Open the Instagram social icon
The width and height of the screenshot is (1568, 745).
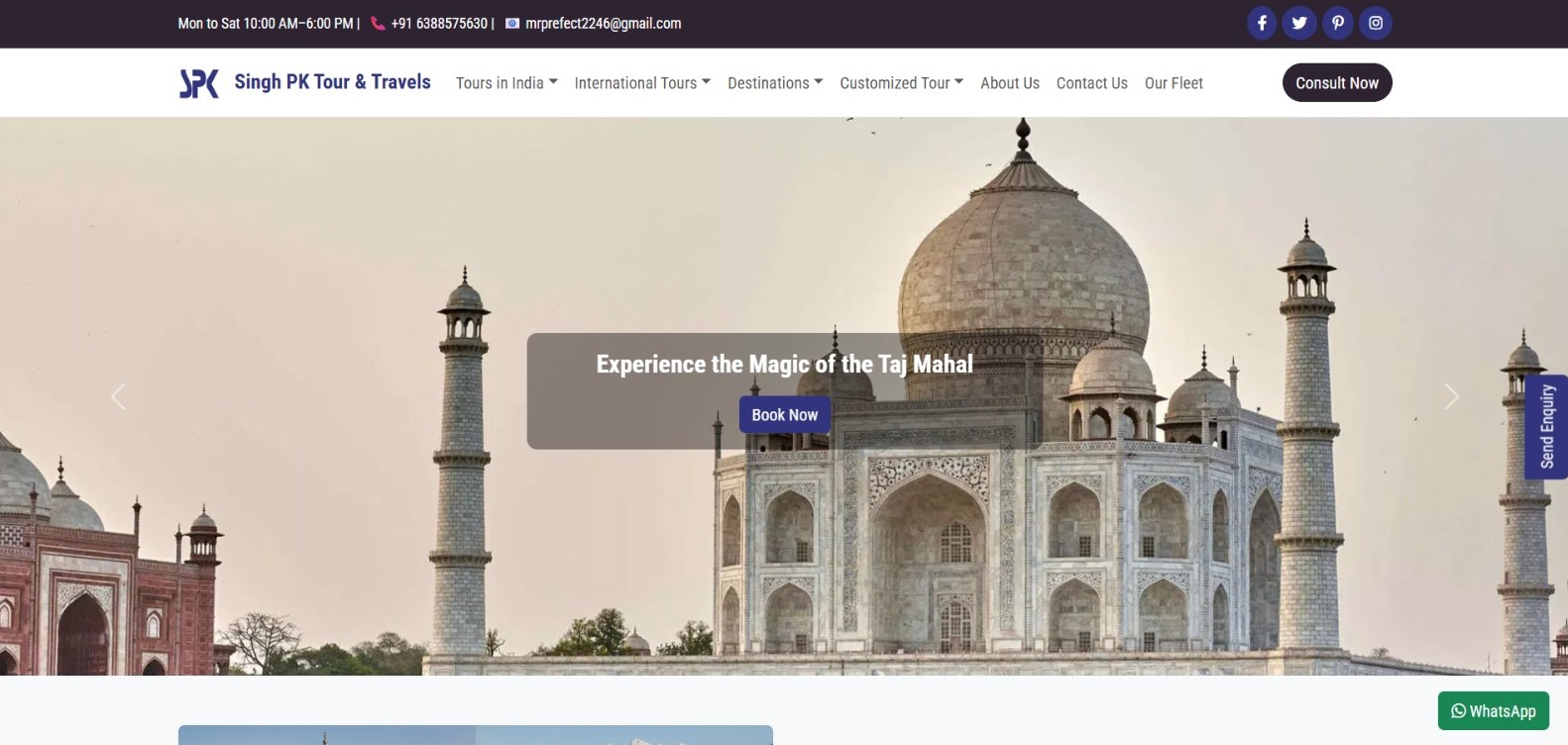click(x=1376, y=23)
